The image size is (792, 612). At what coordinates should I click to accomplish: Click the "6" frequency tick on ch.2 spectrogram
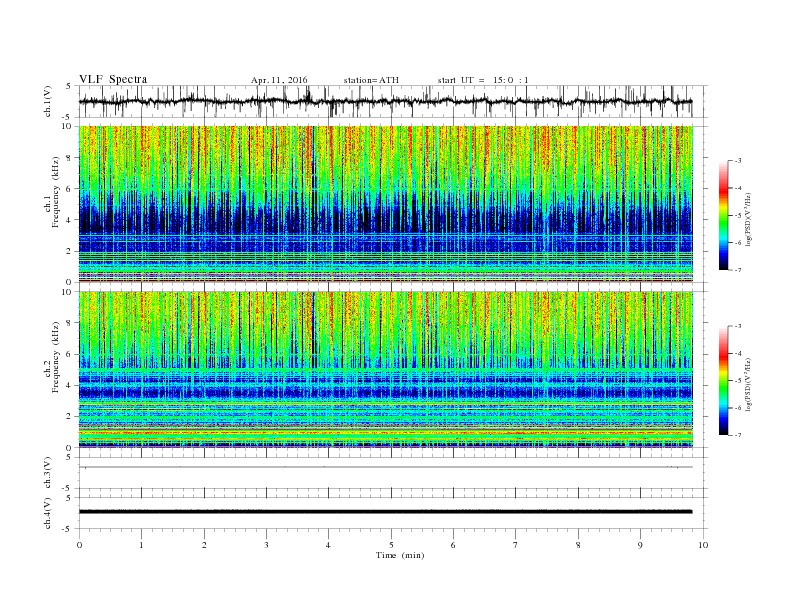[69, 354]
